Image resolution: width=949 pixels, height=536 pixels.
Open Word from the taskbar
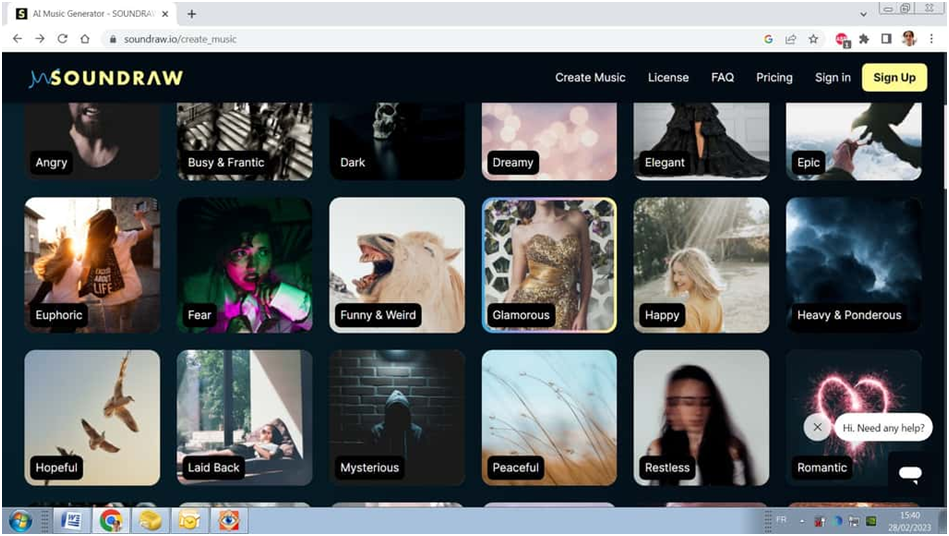(x=71, y=520)
